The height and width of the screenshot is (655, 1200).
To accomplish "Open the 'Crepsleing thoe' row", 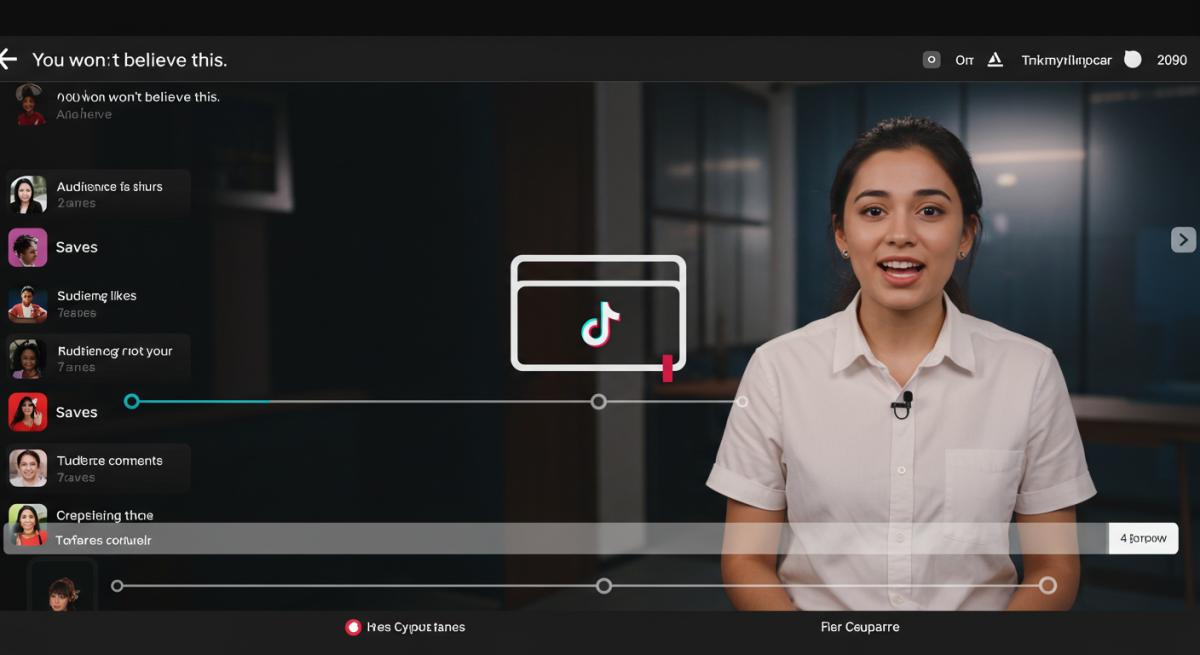I will [105, 516].
